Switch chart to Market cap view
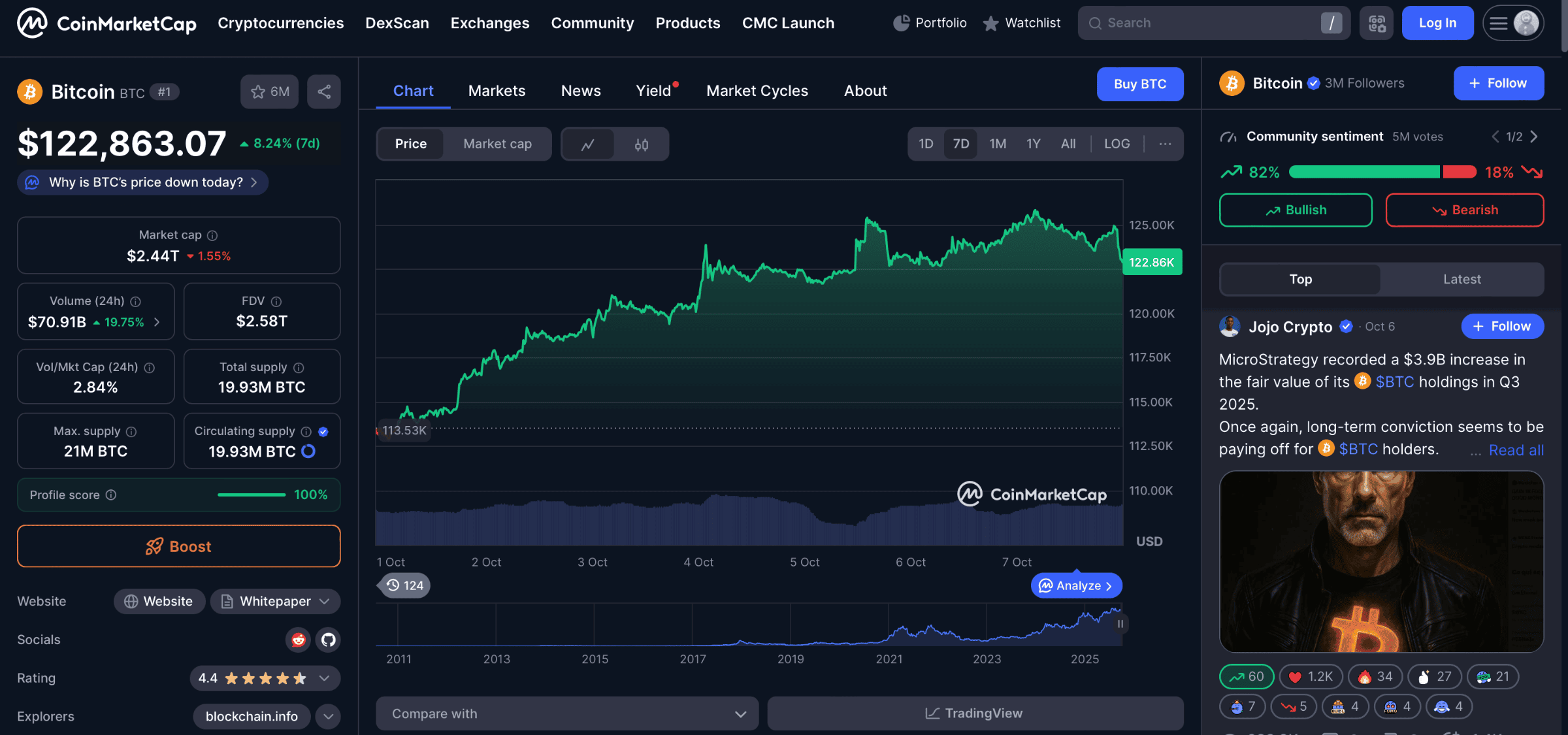The height and width of the screenshot is (735, 1568). [497, 144]
